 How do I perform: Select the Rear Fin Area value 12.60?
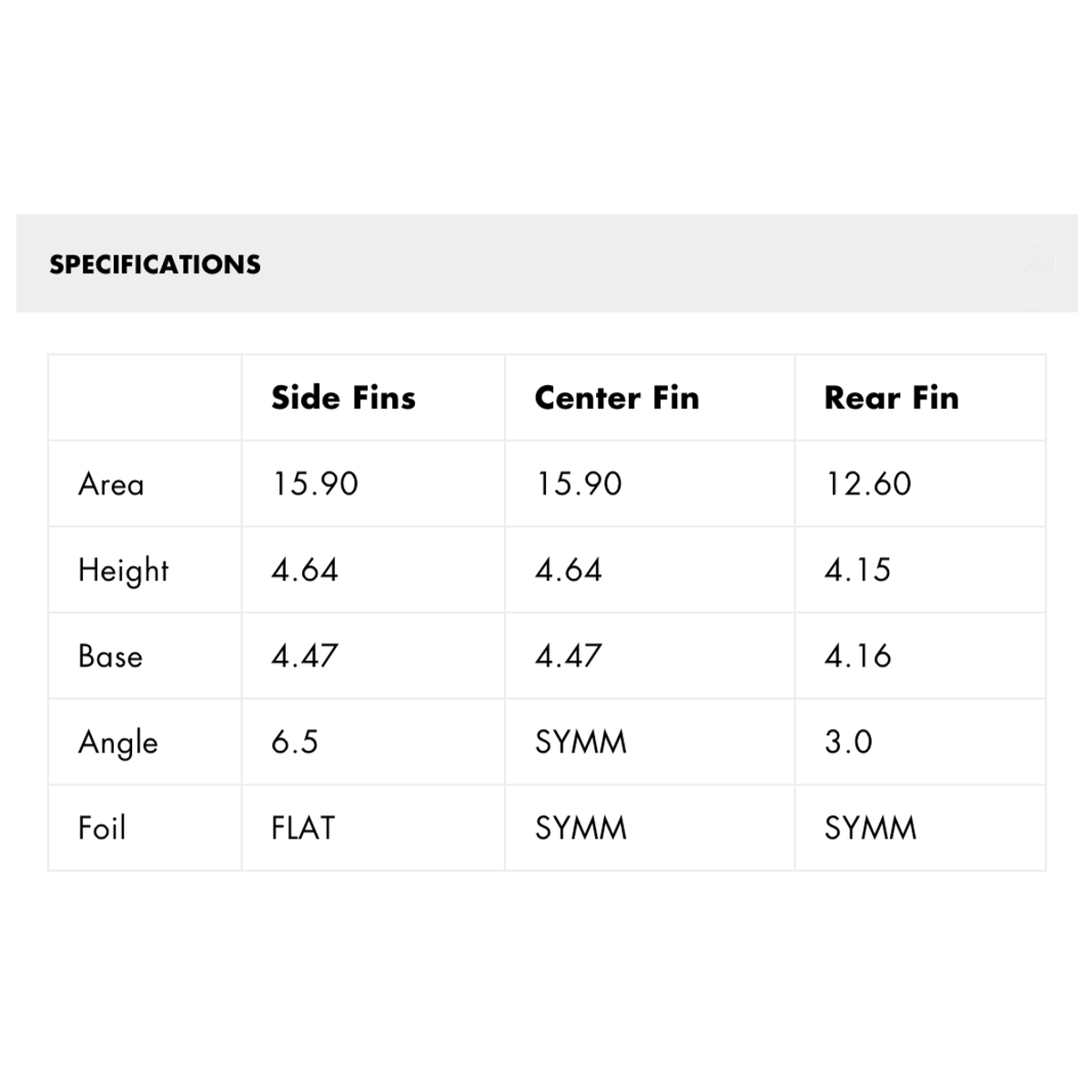click(867, 483)
